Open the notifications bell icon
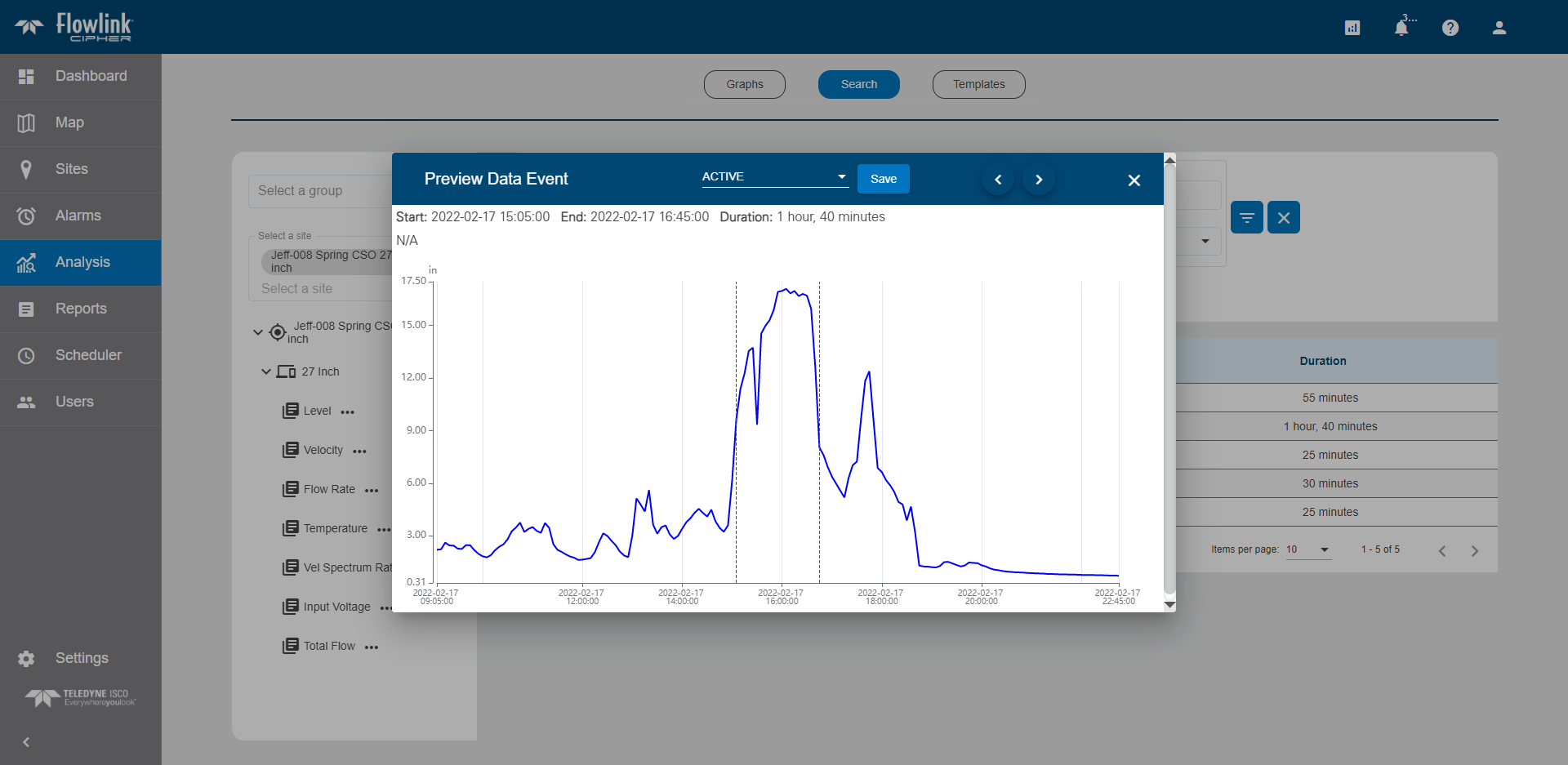1568x765 pixels. click(x=1401, y=28)
